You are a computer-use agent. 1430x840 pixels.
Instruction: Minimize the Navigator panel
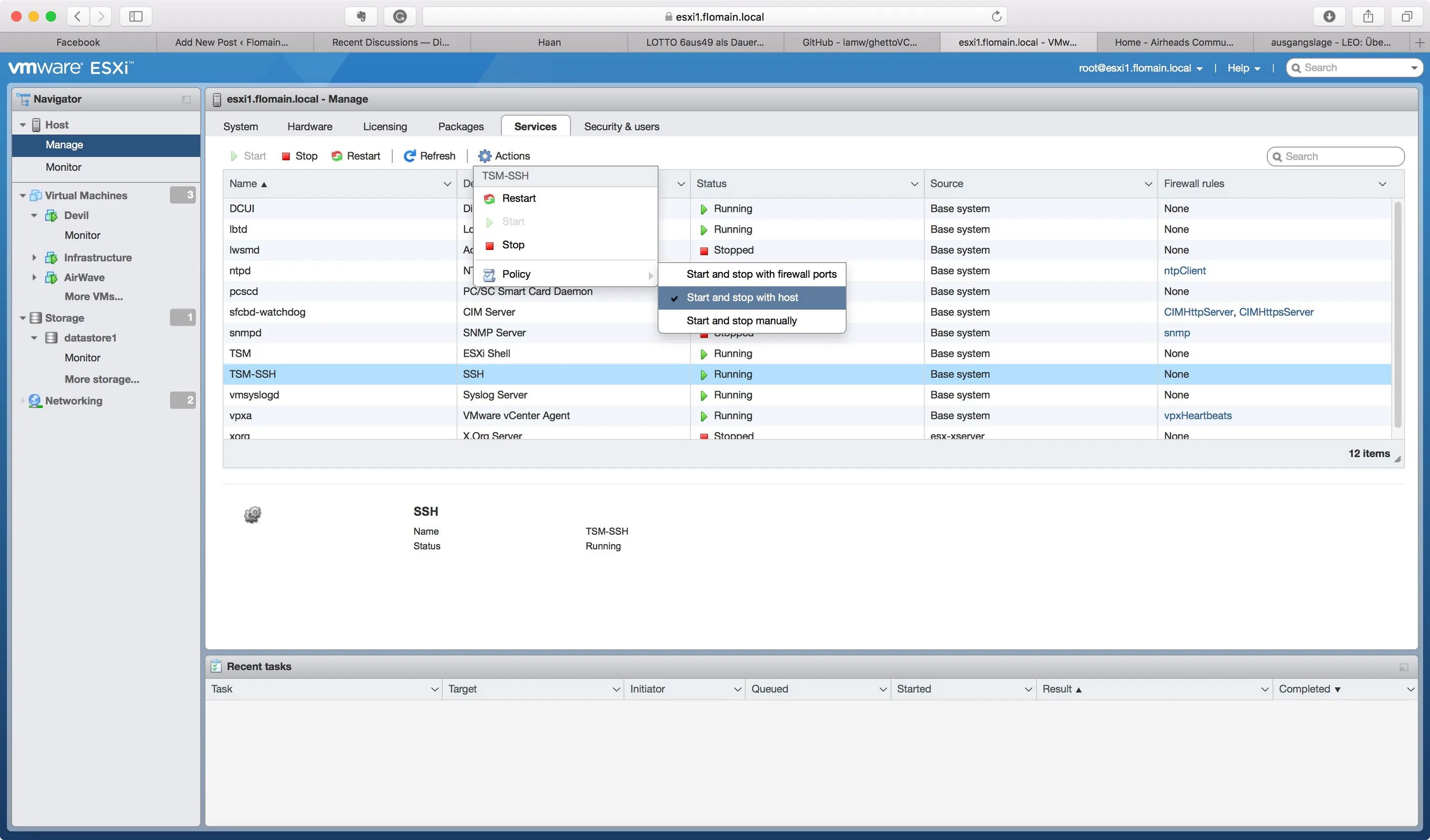[x=186, y=99]
